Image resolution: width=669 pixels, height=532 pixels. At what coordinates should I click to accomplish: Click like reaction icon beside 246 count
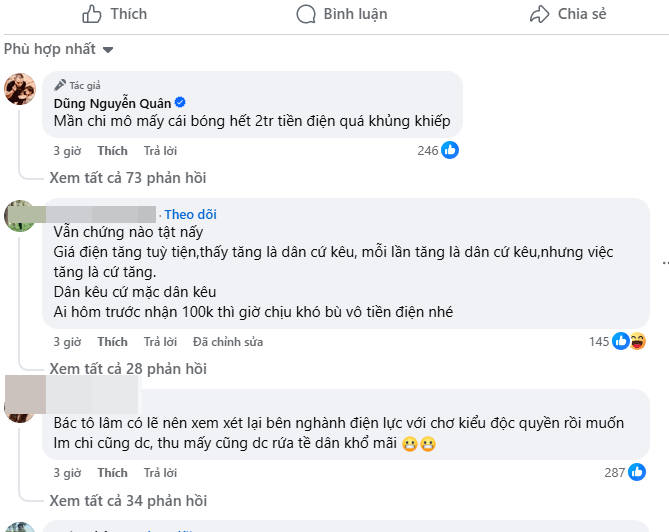(x=450, y=150)
